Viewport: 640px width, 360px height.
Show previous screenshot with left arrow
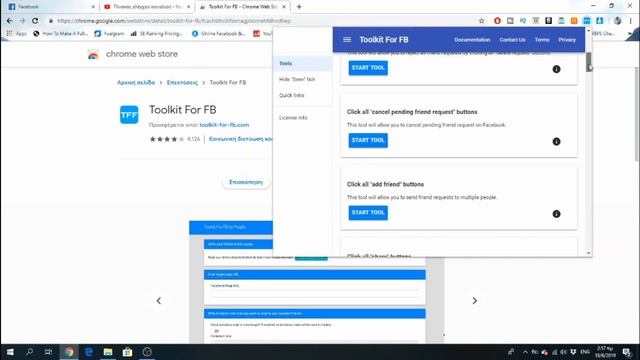[159, 301]
